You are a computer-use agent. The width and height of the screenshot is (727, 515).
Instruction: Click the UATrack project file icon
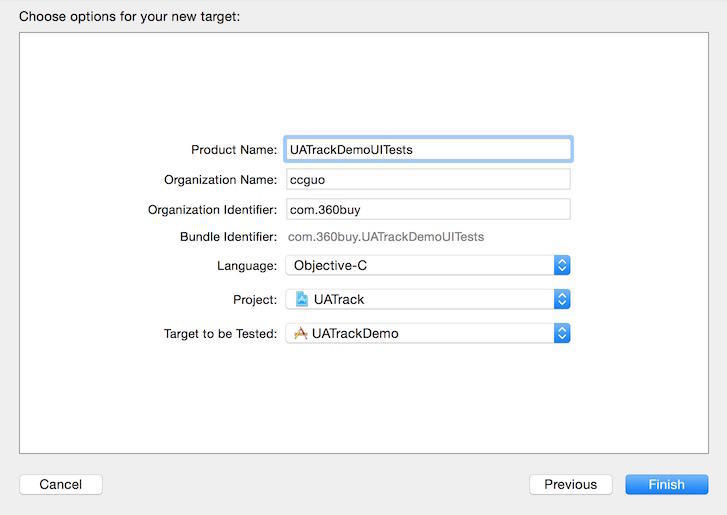pyautogui.click(x=302, y=299)
